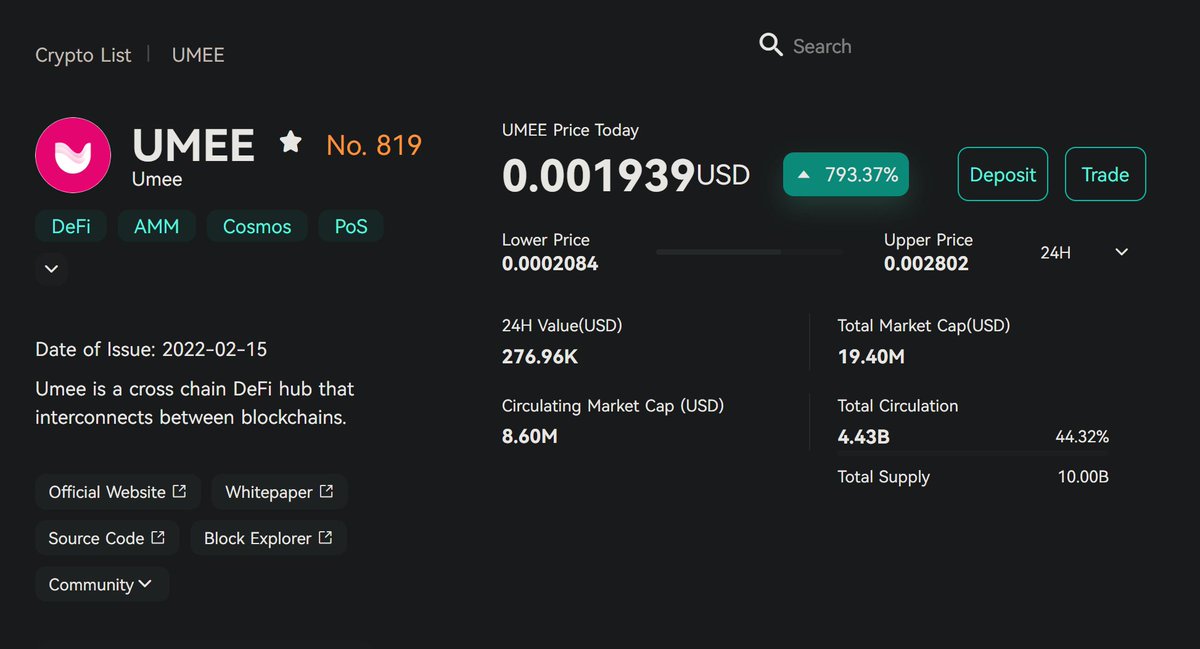1200x649 pixels.
Task: Click the Date of Issue 2022-02-15 text
Action: coord(151,350)
